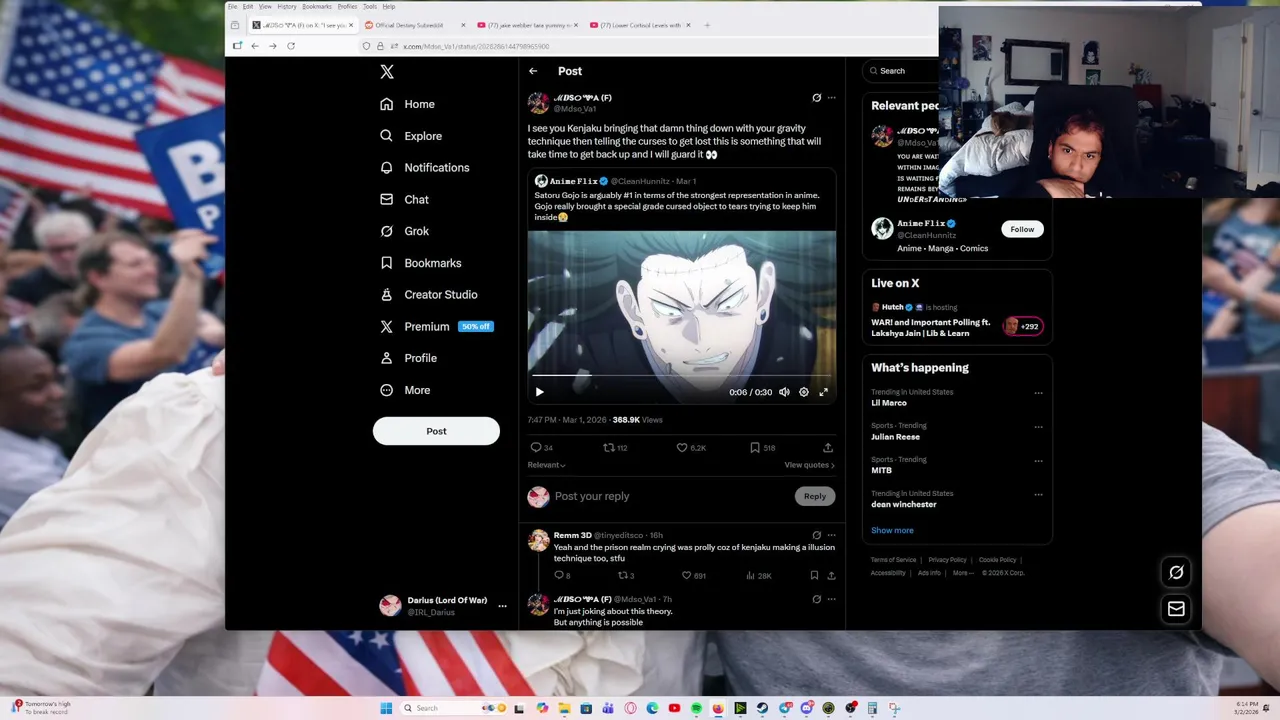The image size is (1280, 720).
Task: Open Chat envelope icon in sidebar
Action: [387, 200]
